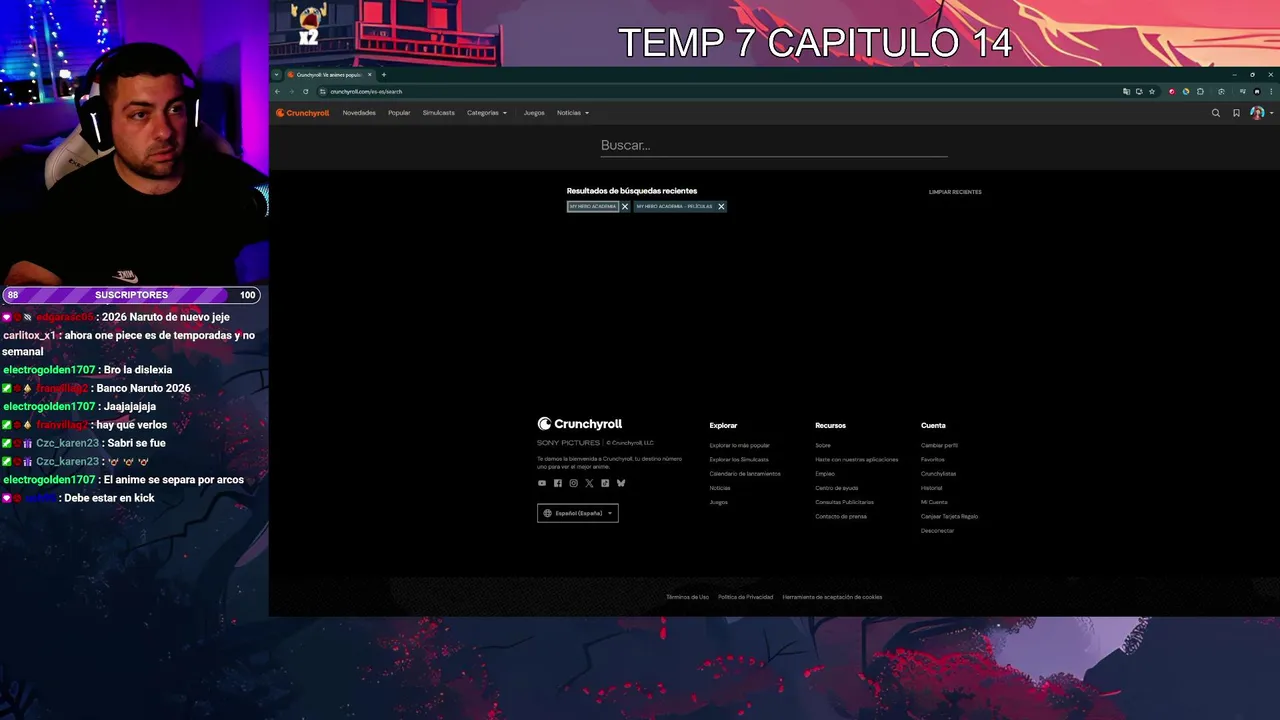Click the red circular extension icon

pyautogui.click(x=1172, y=91)
